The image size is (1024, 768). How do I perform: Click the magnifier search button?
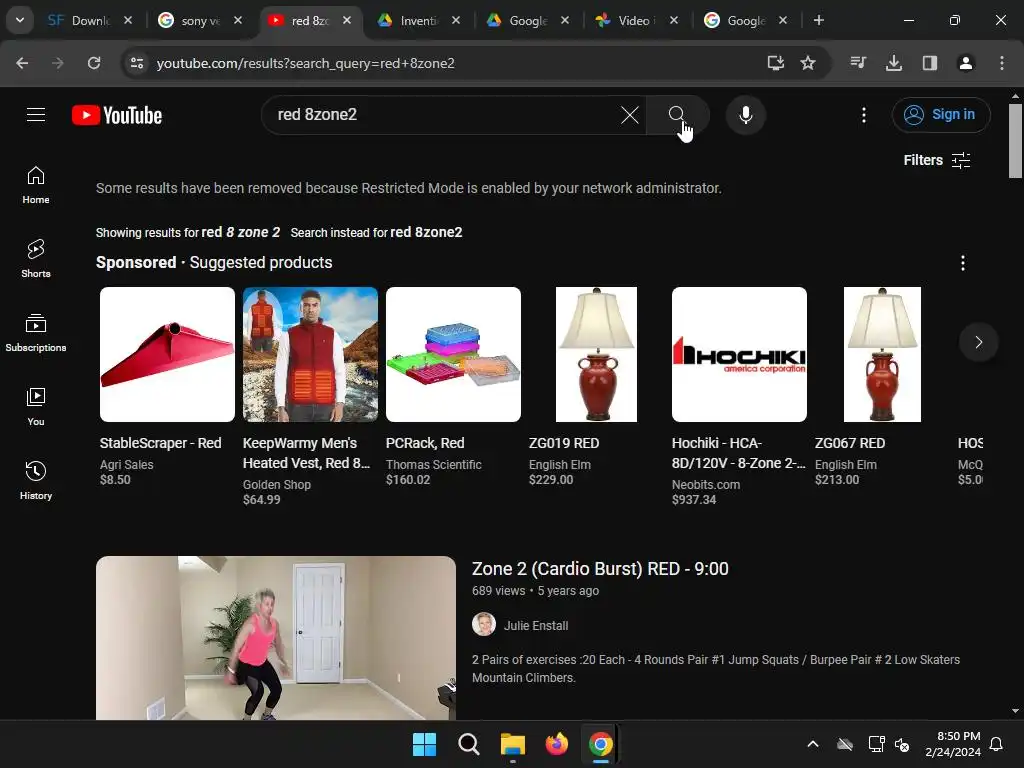(x=677, y=115)
